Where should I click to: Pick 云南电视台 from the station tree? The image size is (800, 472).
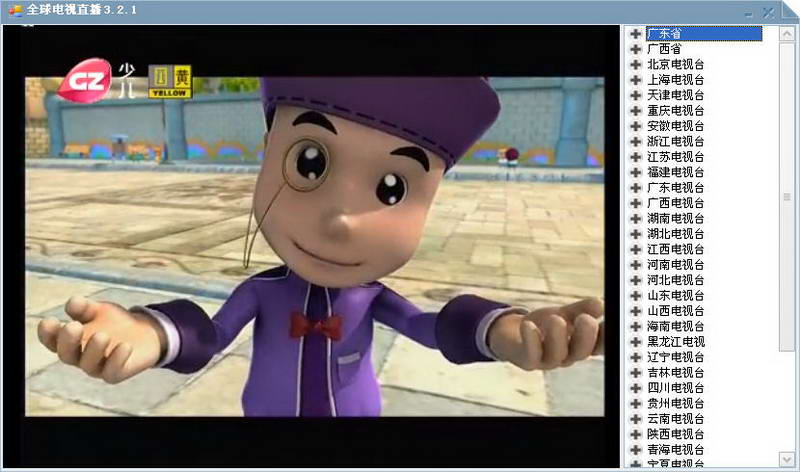(x=675, y=419)
